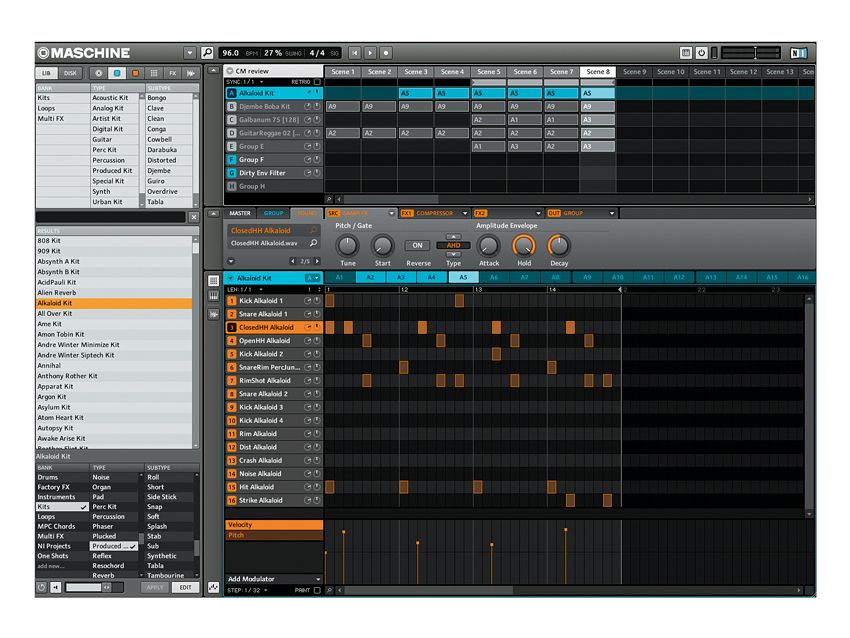Switch to the step grid editor icon
850x638 pixels.
[214, 280]
